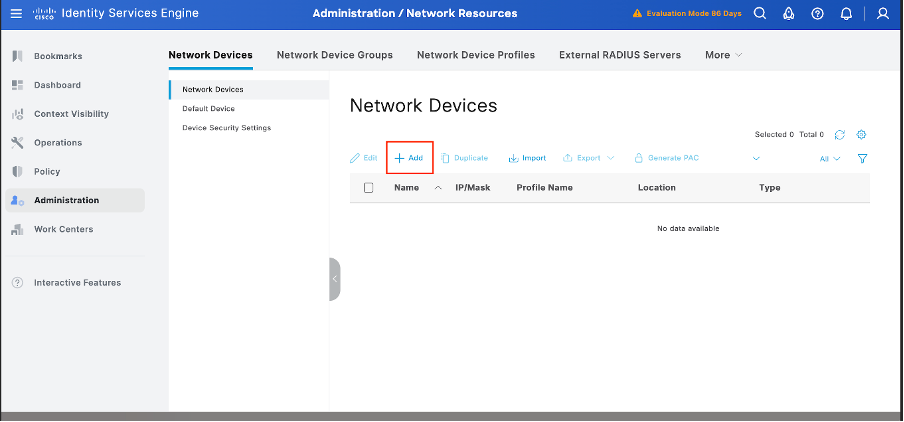
Task: Click the Evaluation Mode 86 Days text
Action: 694,13
